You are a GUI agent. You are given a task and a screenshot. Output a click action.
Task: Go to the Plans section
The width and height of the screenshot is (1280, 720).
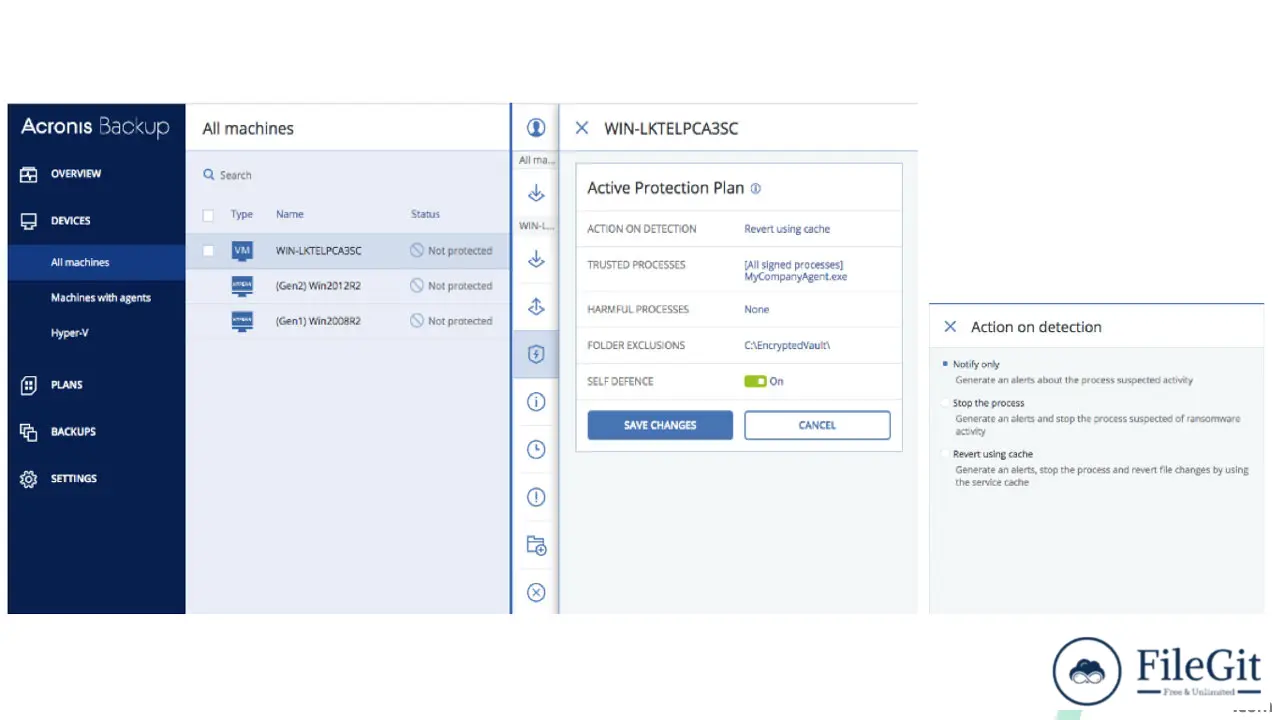[67, 385]
